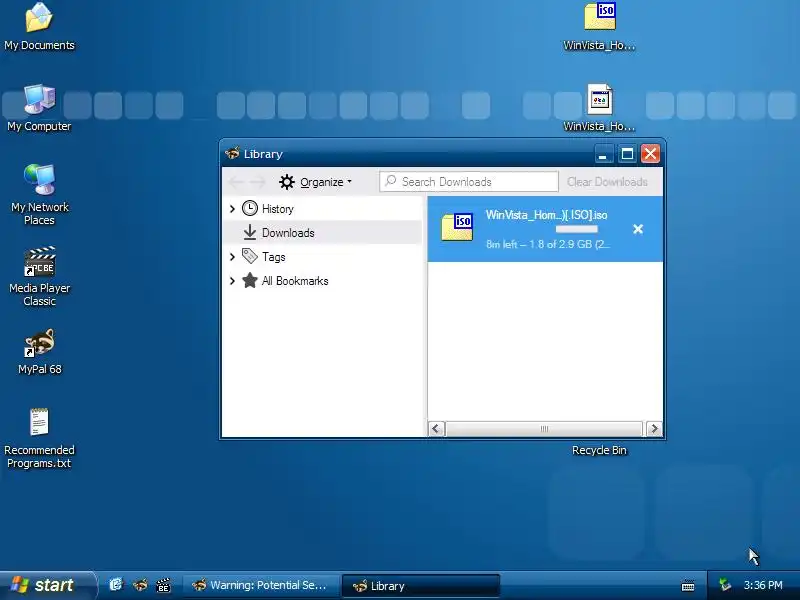Open My Network Places icon

click(x=39, y=194)
